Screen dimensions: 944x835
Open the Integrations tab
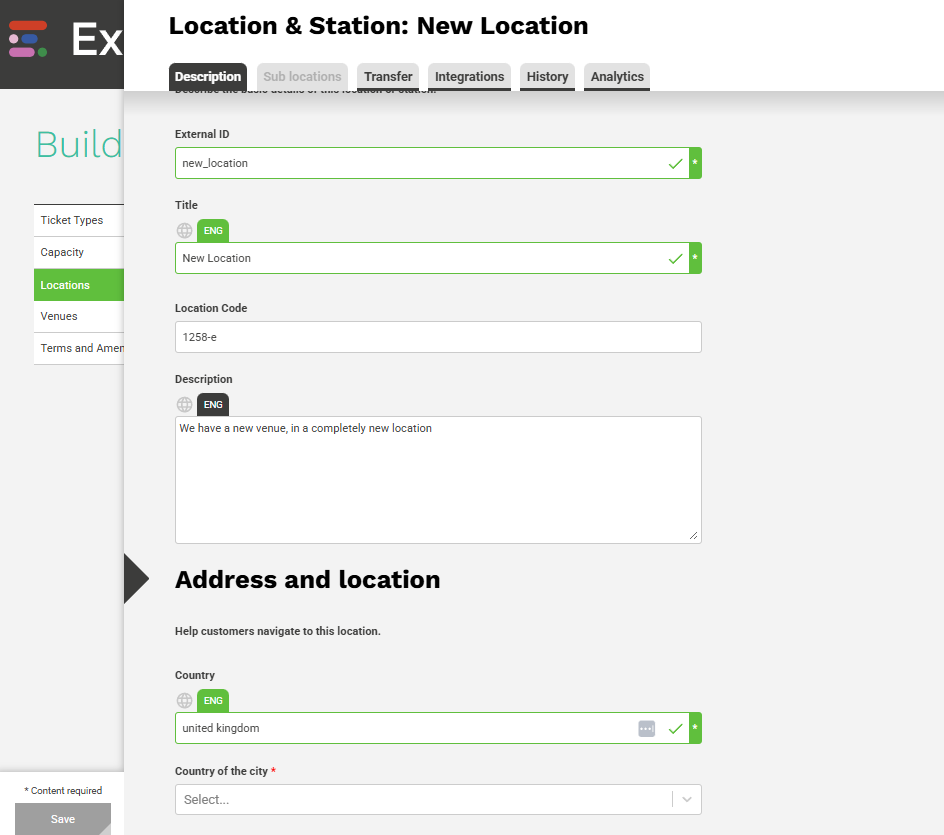pyautogui.click(x=469, y=77)
